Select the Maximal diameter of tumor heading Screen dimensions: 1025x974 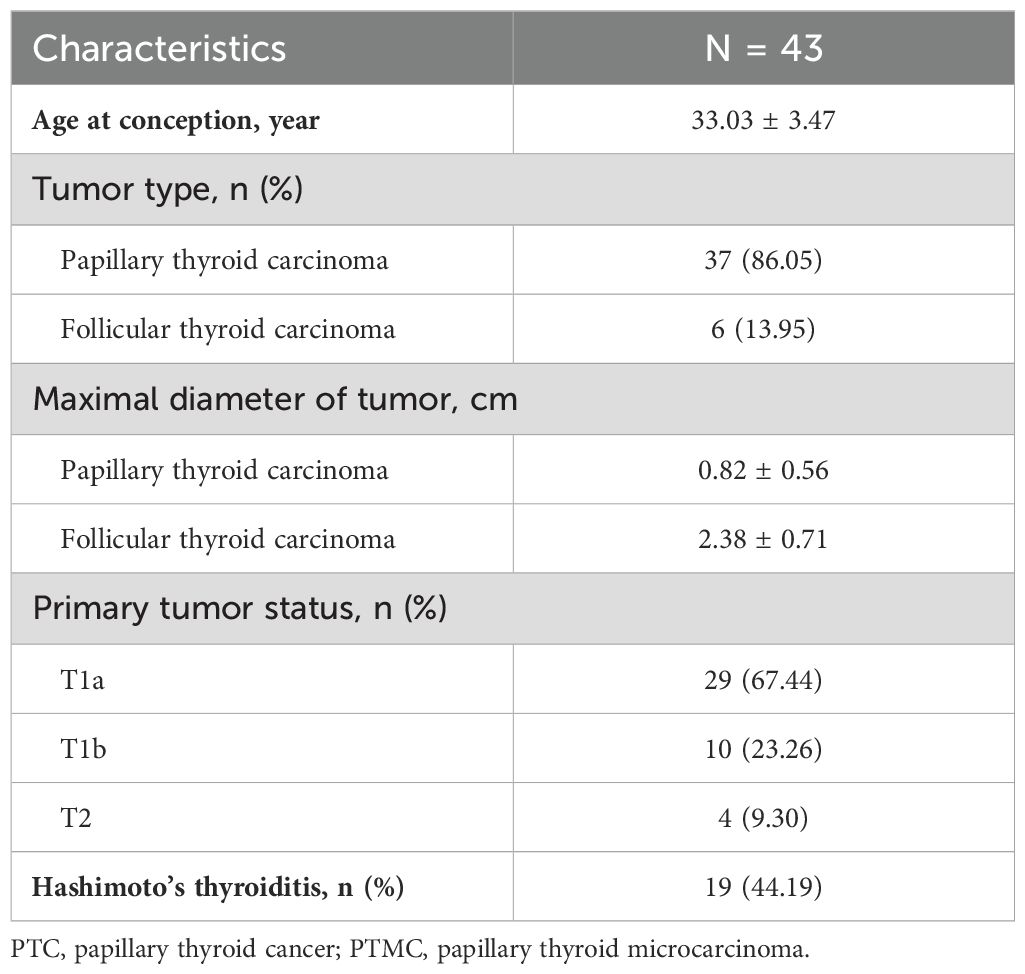point(275,399)
